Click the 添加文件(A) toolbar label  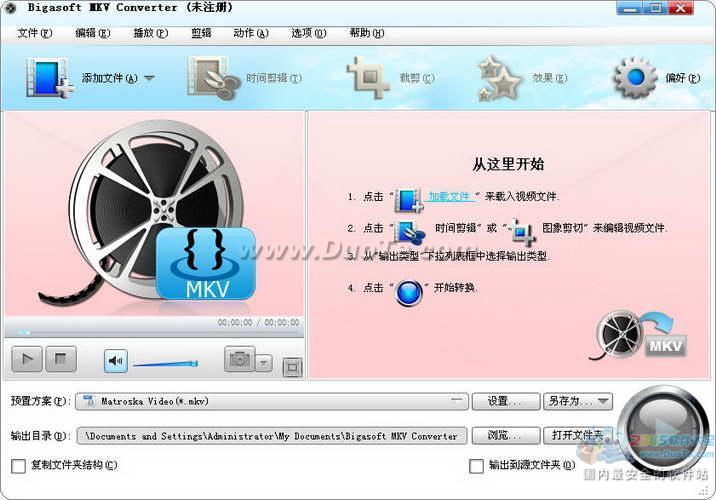(110, 78)
